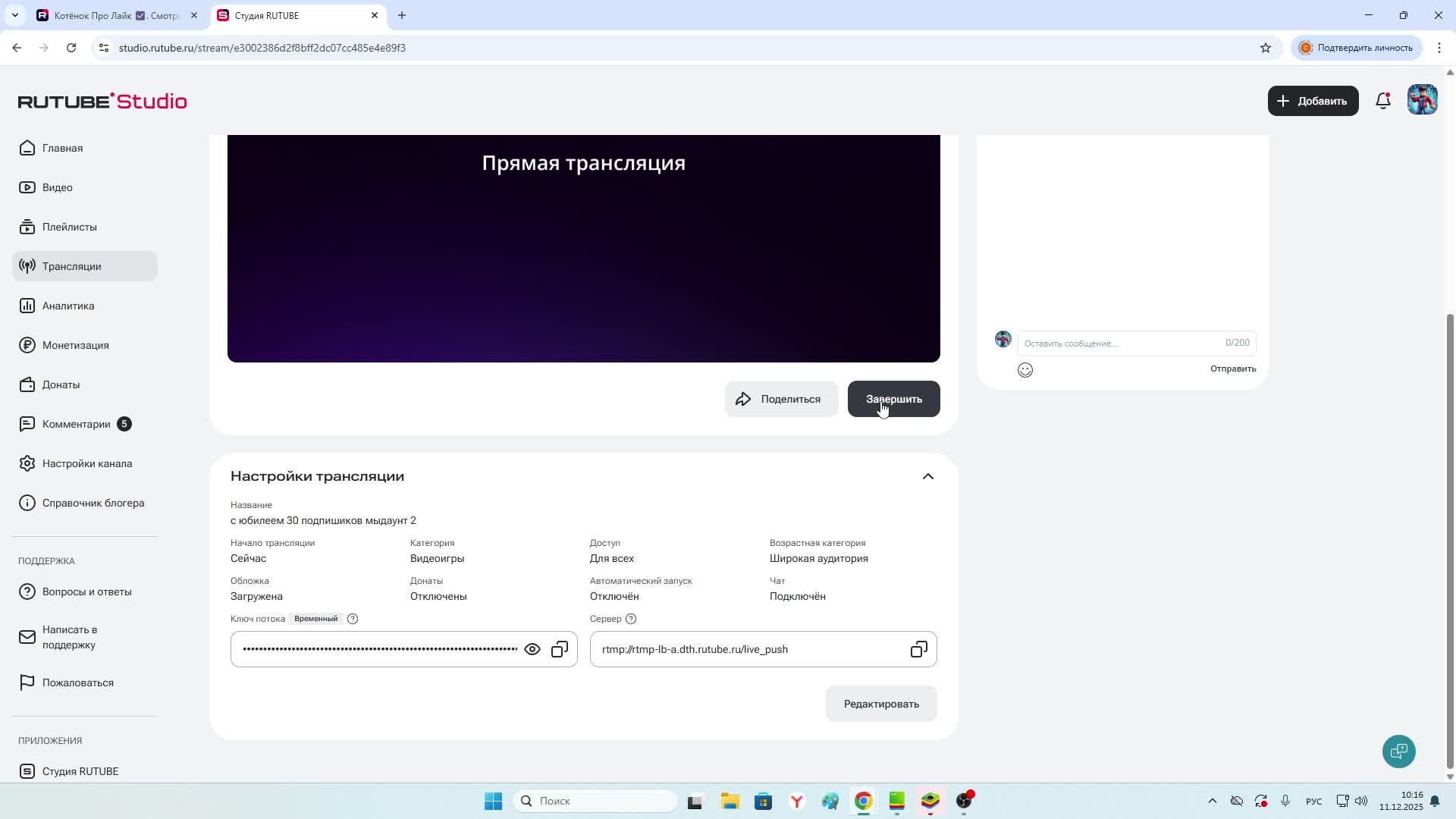This screenshot has width=1456, height=819.
Task: Open Комментарии in the sidebar
Action: [76, 424]
